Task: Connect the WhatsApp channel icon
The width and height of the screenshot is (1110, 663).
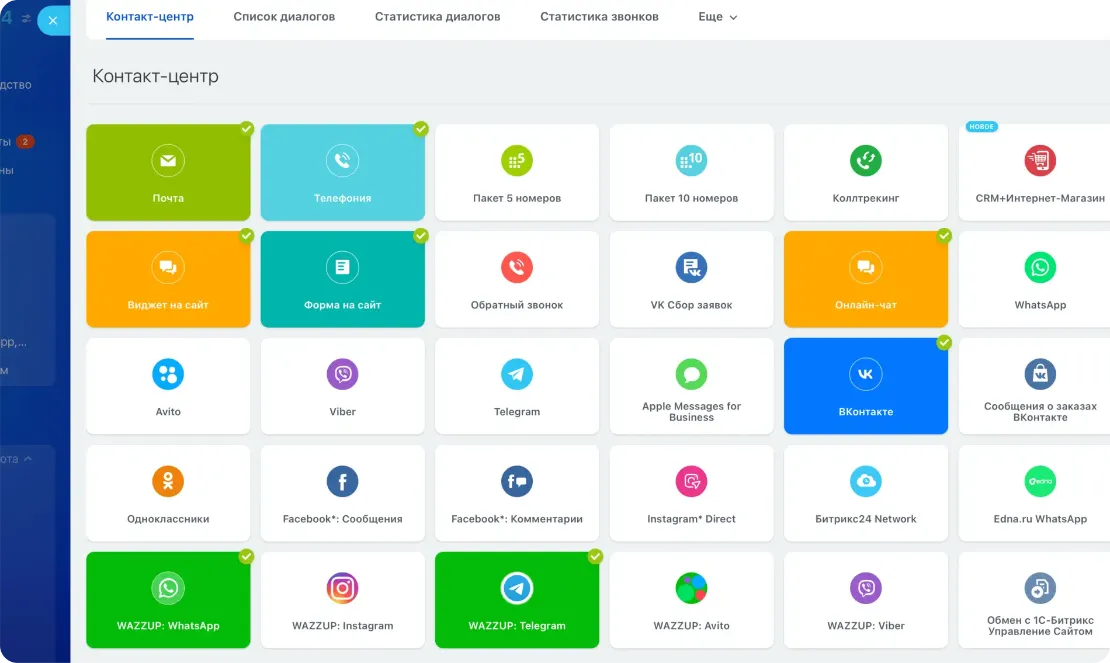Action: [x=1040, y=267]
